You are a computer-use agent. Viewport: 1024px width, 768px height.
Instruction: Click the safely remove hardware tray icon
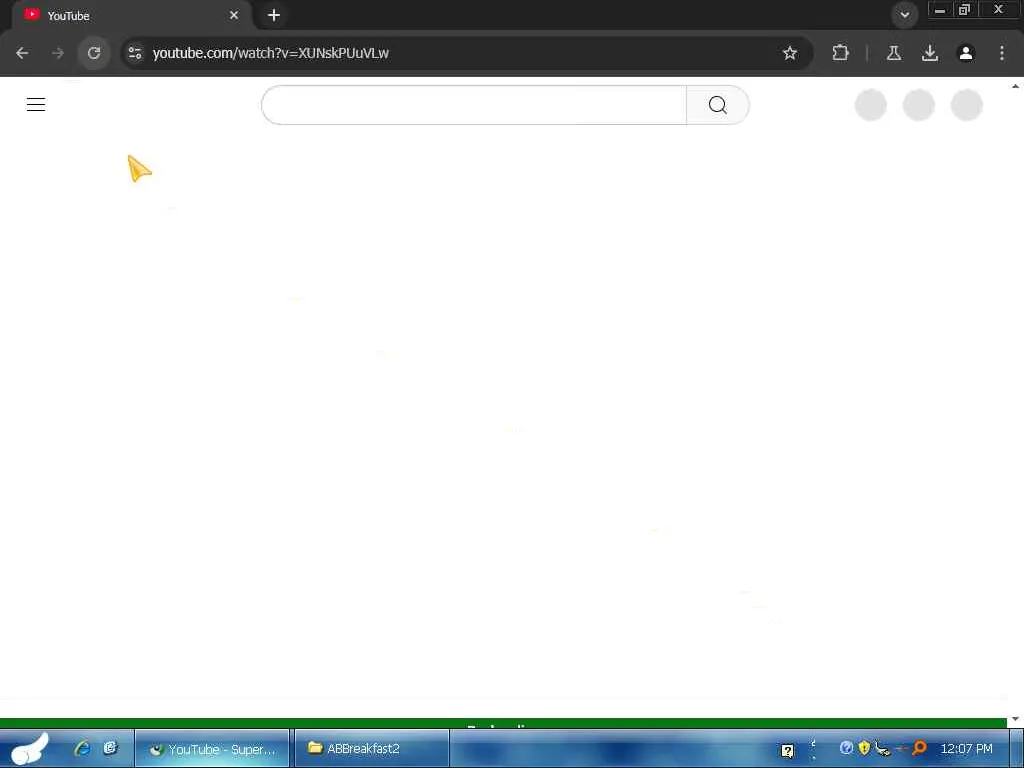point(882,748)
